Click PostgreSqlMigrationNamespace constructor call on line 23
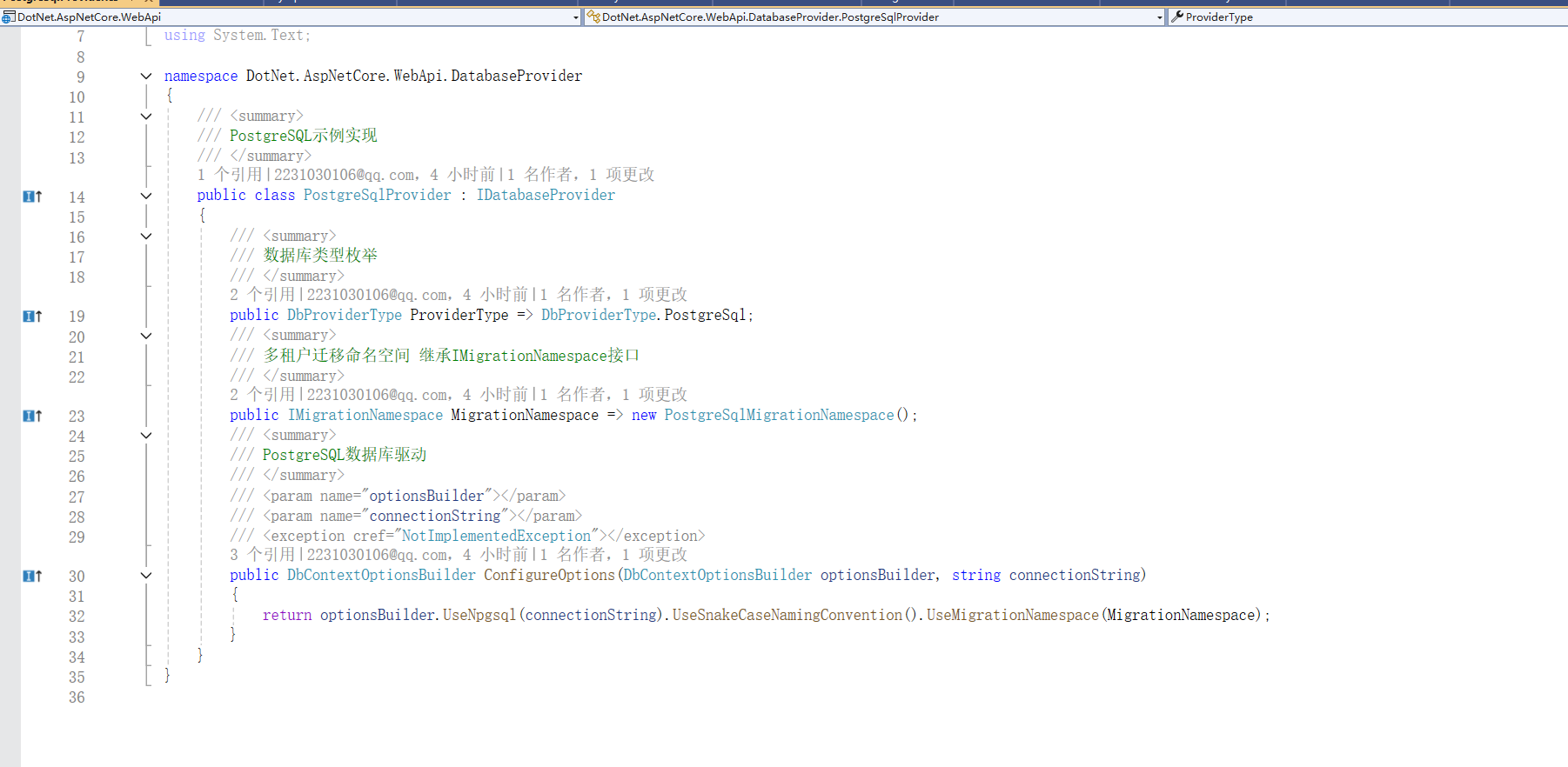Image resolution: width=1568 pixels, height=767 pixels. (x=779, y=416)
